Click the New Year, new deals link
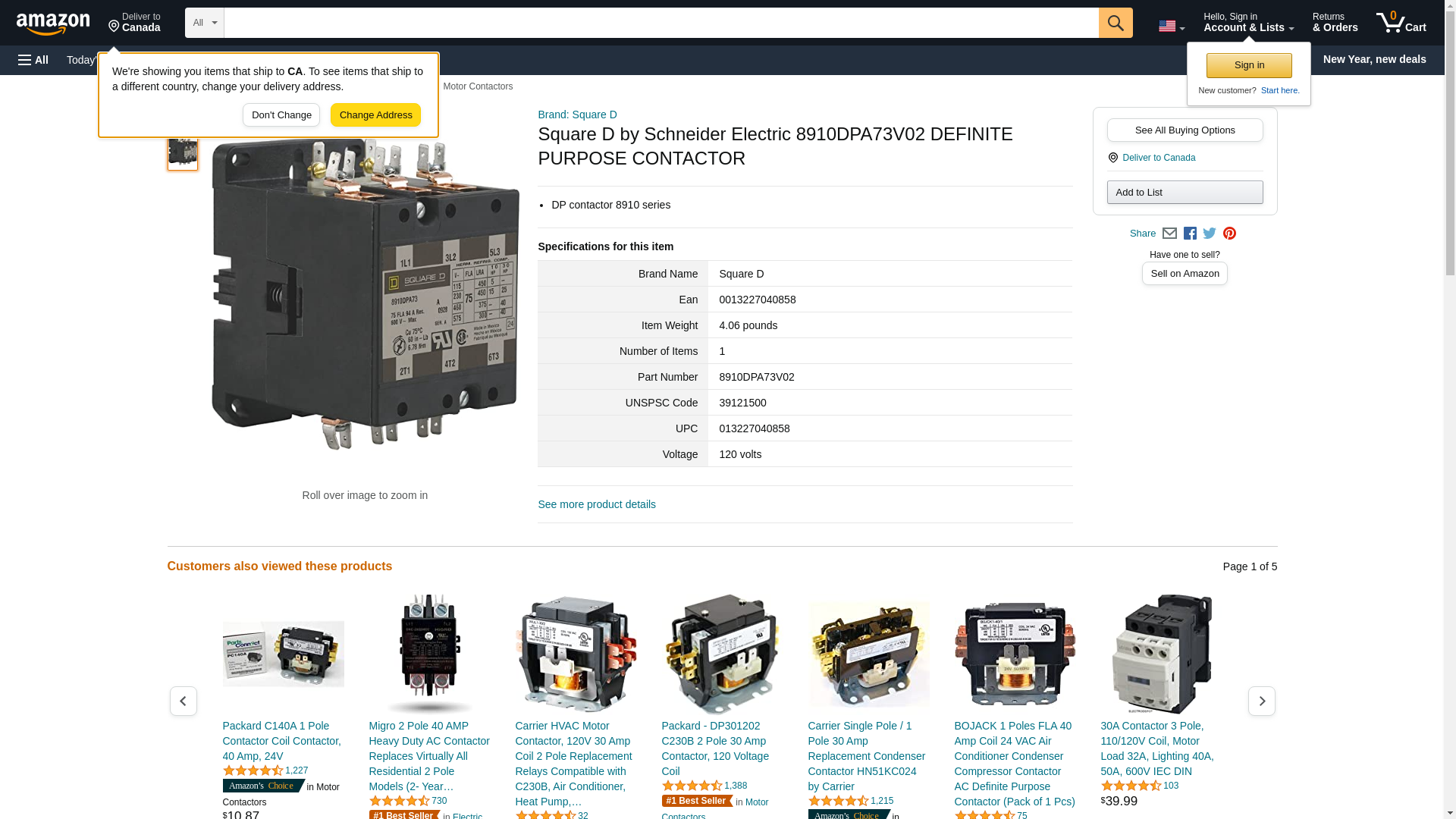 coord(1373,59)
